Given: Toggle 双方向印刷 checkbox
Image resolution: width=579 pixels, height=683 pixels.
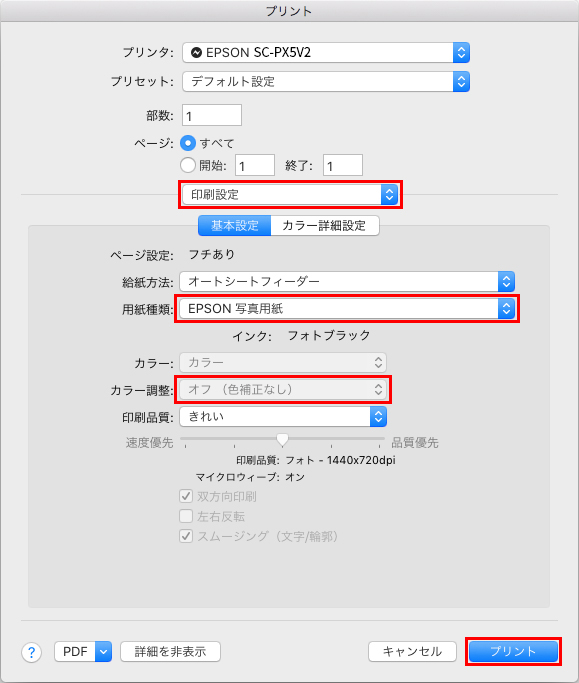Looking at the screenshot, I should coord(186,496).
